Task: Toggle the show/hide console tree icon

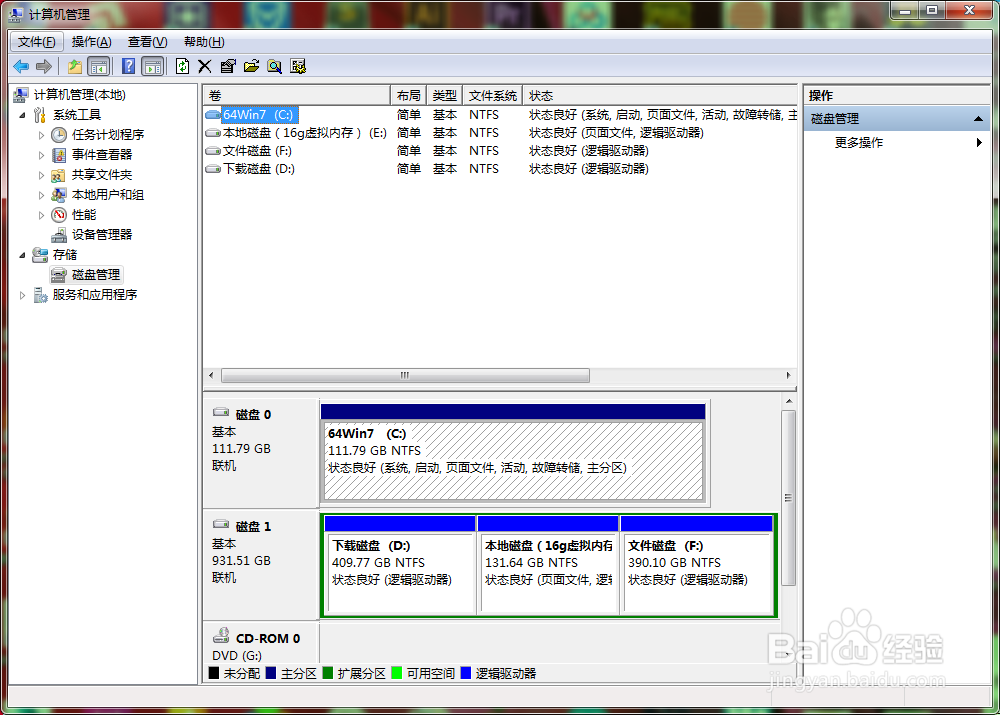Action: [x=98, y=66]
